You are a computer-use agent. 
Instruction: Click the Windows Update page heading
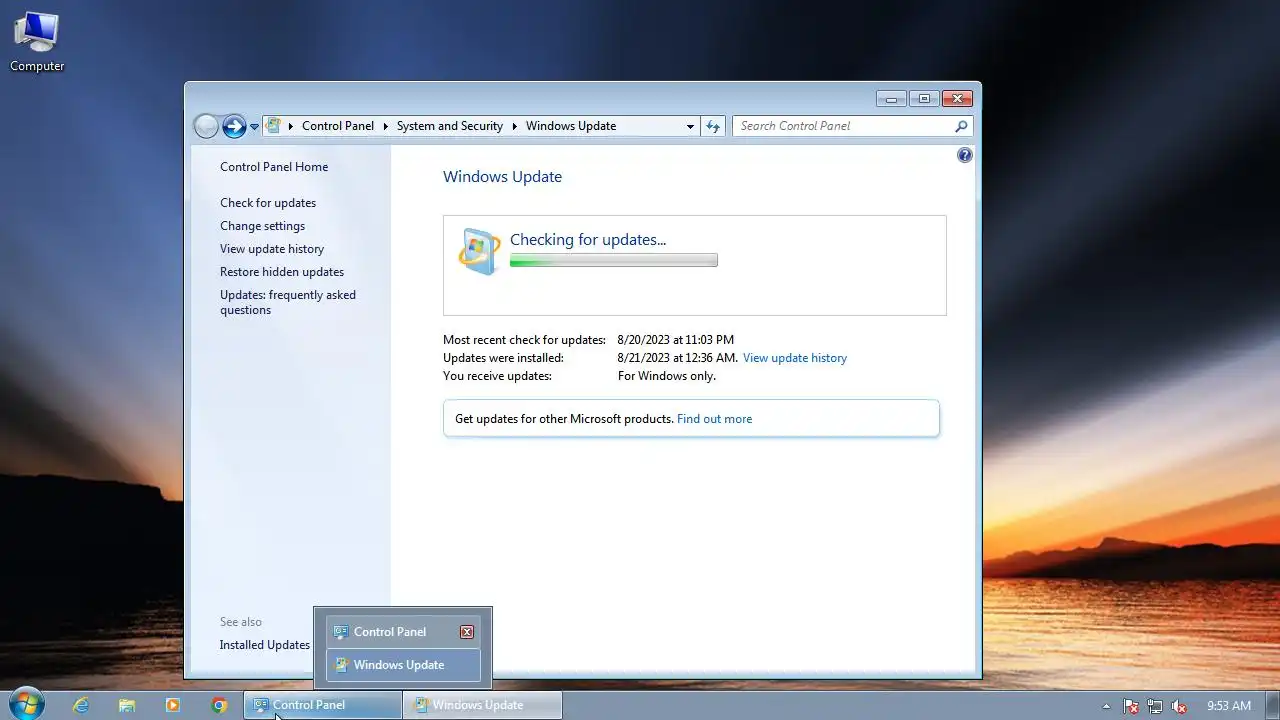[502, 177]
